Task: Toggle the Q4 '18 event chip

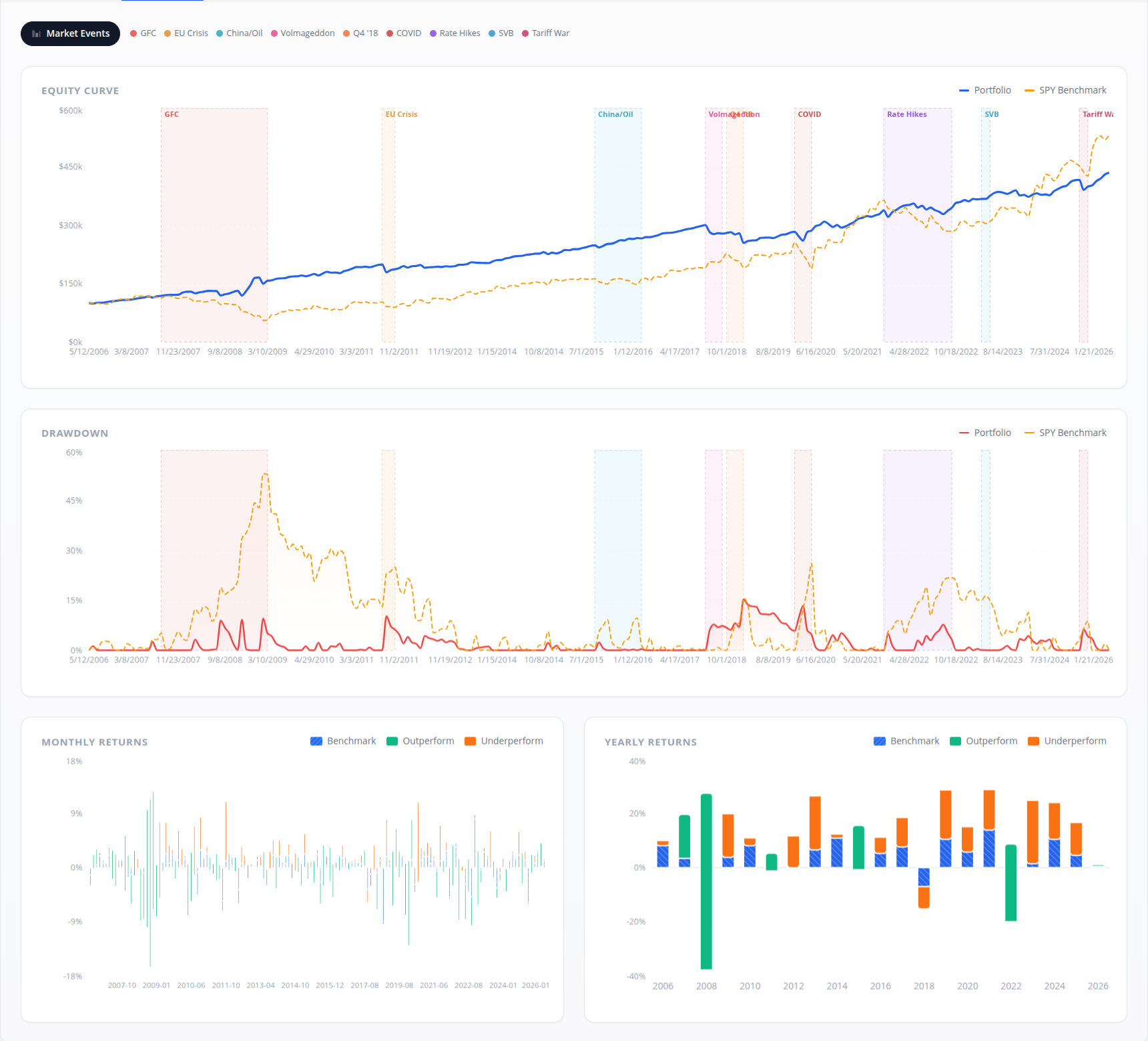Action: [x=360, y=33]
